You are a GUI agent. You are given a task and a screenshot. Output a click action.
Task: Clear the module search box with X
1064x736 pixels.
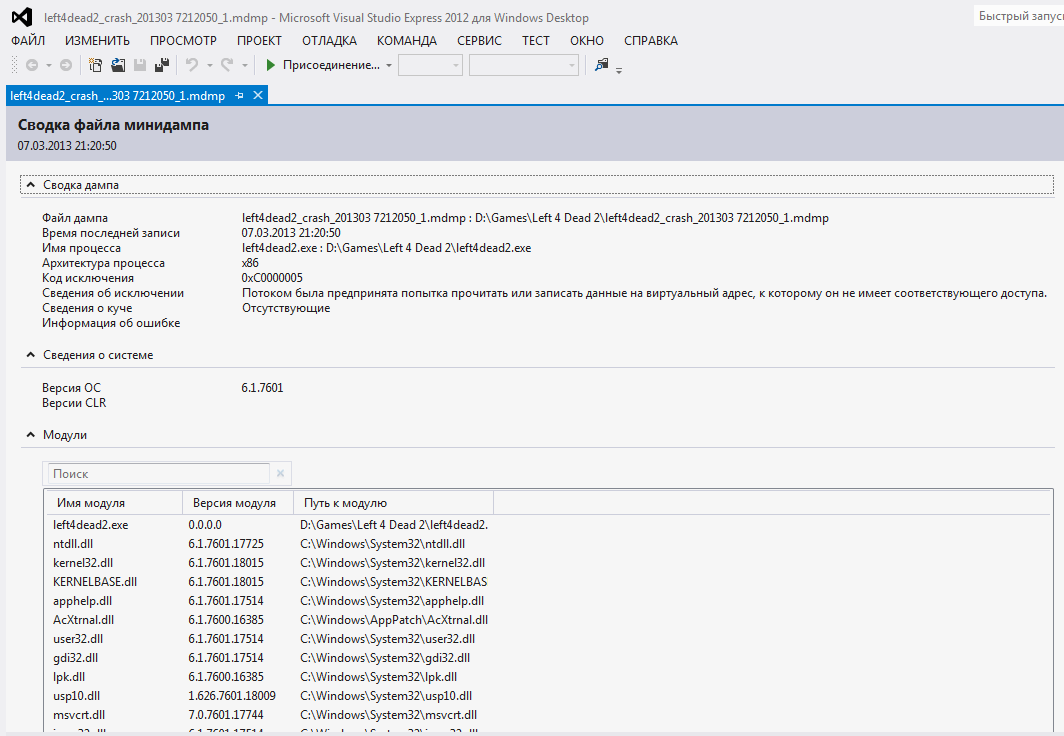point(281,474)
